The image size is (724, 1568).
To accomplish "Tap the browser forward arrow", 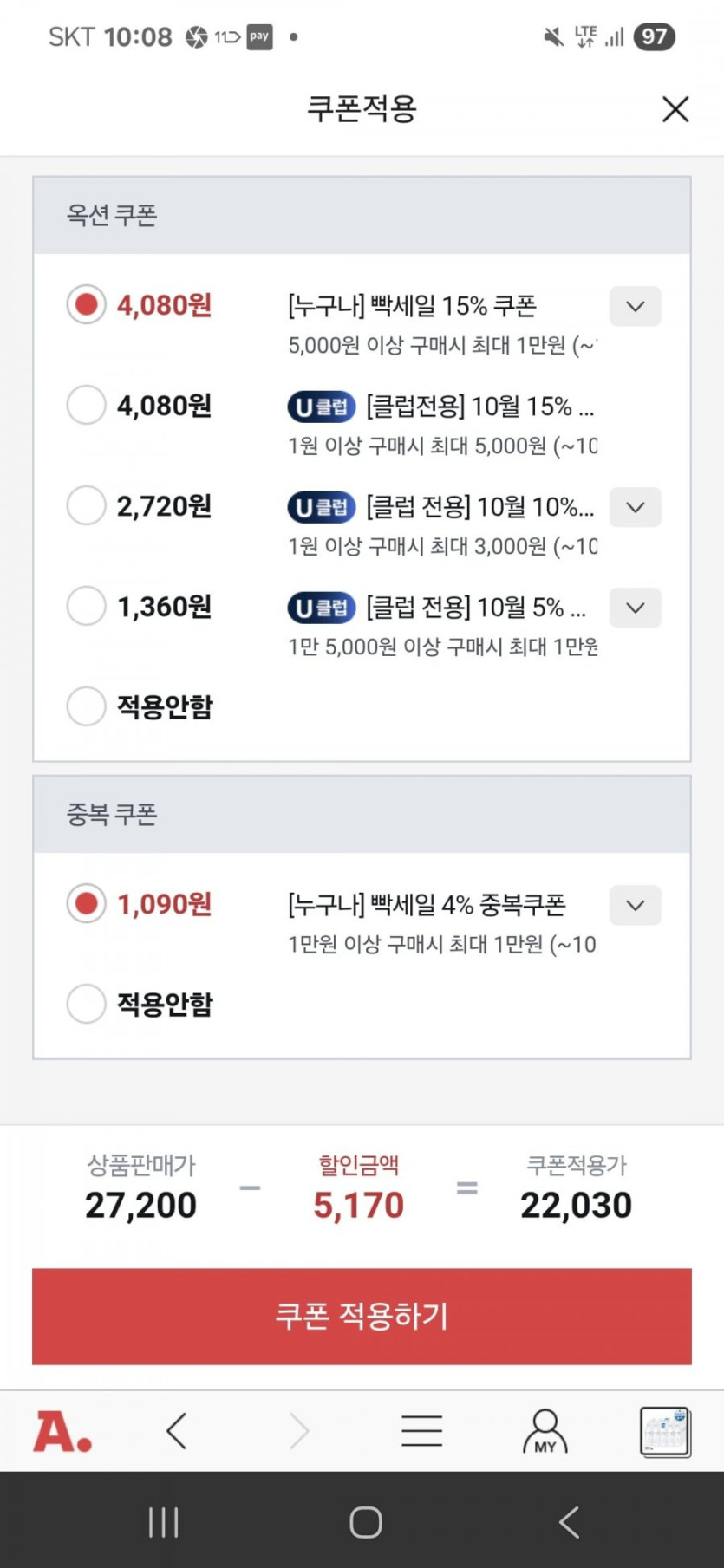I will coord(299,1431).
